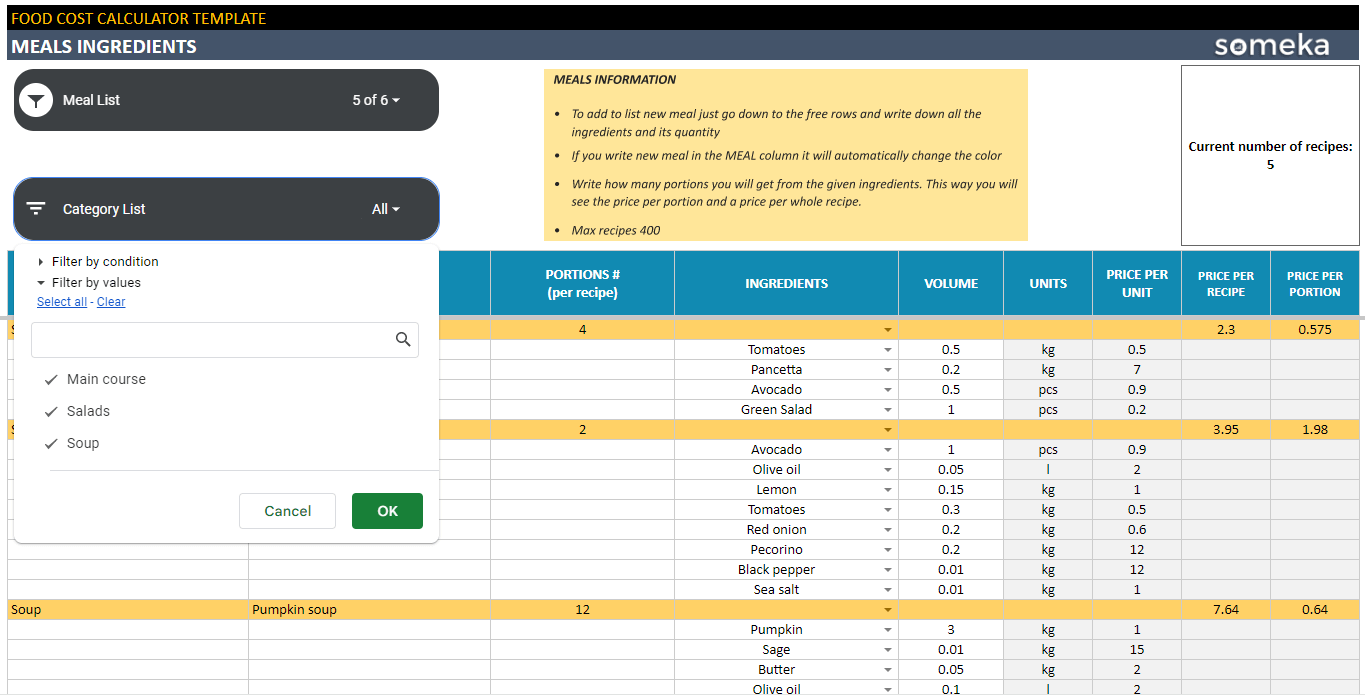This screenshot has width=1365, height=700.
Task: Click inside the filter search field
Action: tap(210, 340)
